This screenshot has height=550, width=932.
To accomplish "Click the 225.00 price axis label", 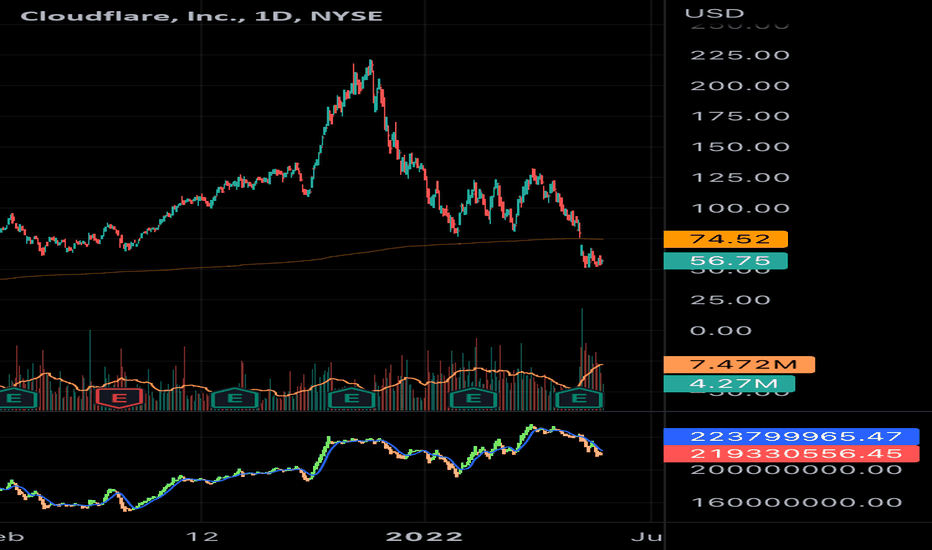I will coord(740,55).
